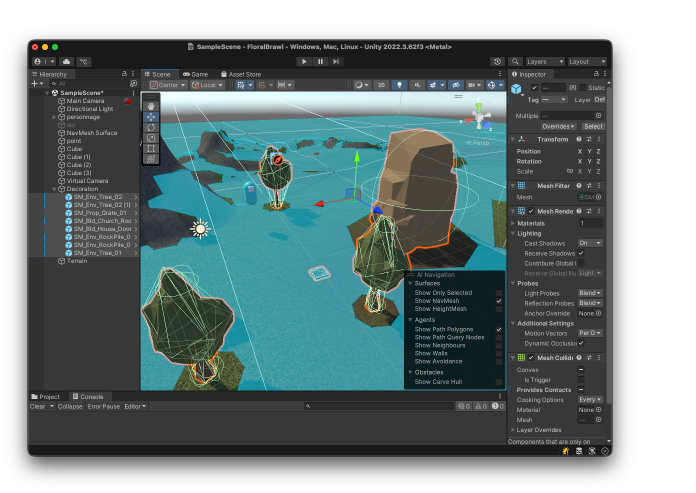Select the Hand view tool
Image resolution: width=696 pixels, height=493 pixels.
tap(151, 106)
